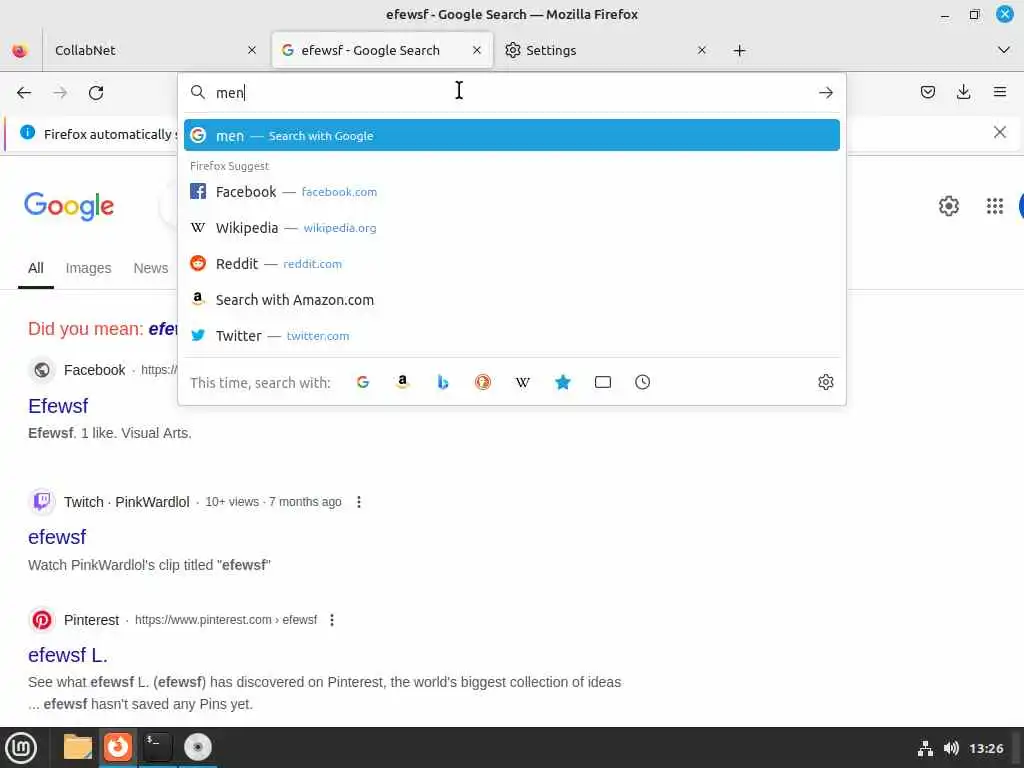
Task: Search bookmarks via the star icon
Action: [x=562, y=382]
